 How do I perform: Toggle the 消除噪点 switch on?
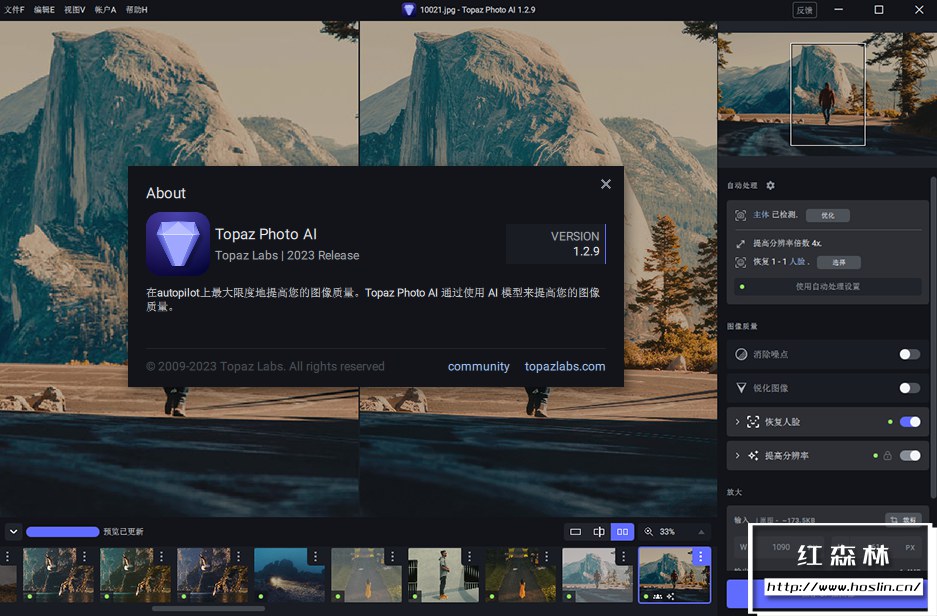click(x=910, y=354)
